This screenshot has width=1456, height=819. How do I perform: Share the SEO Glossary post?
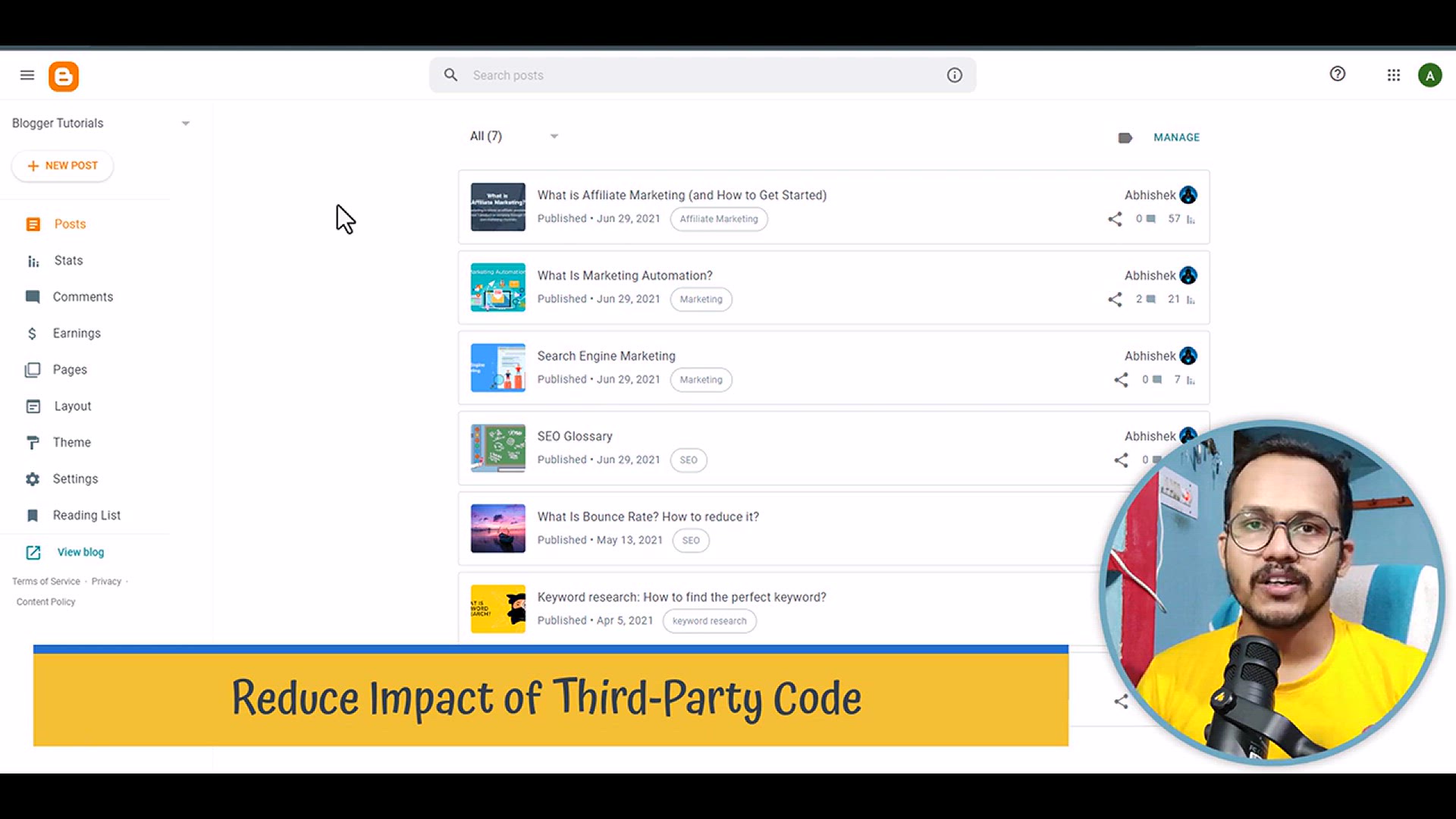pos(1121,460)
